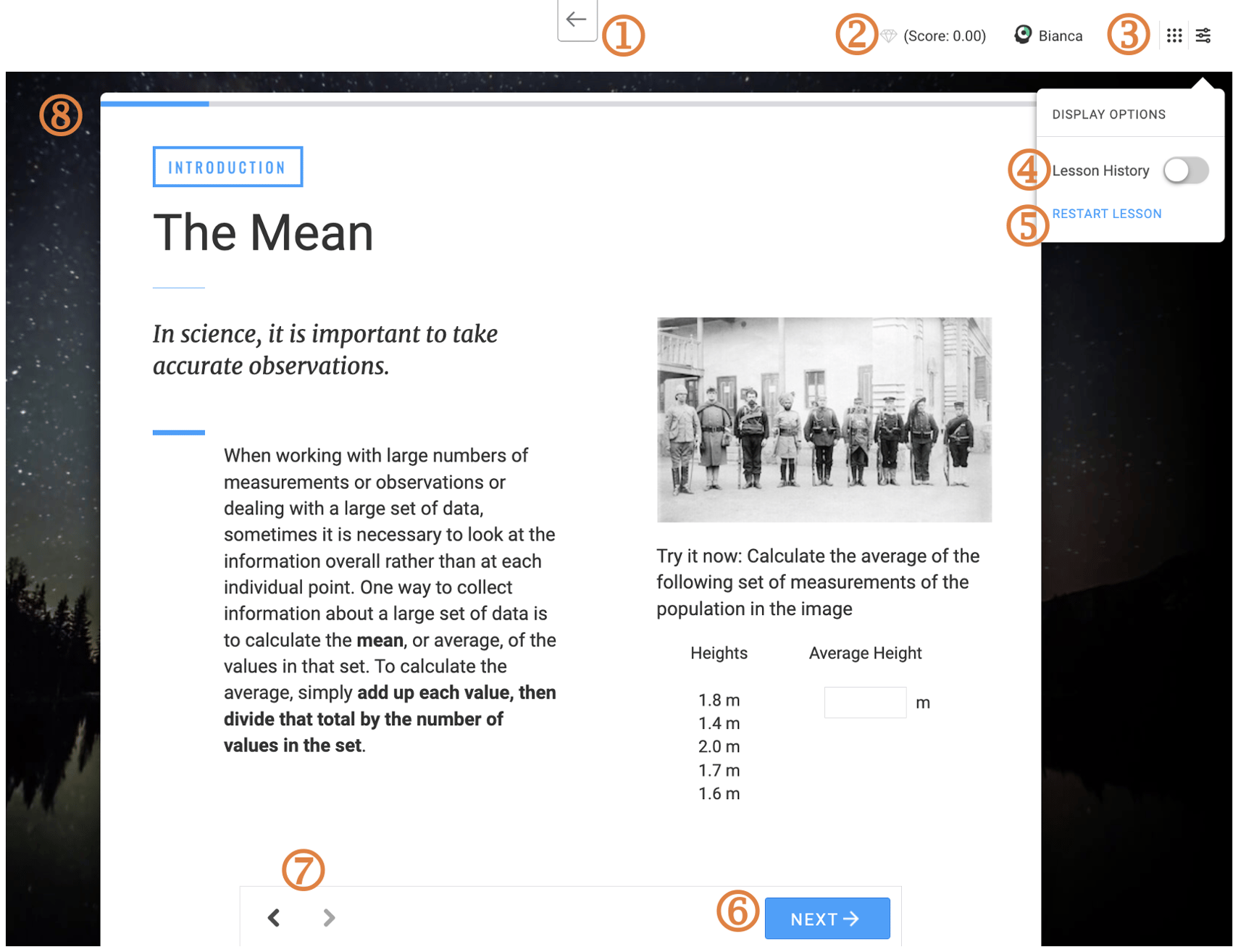Click the apps grid icon

[1175, 35]
